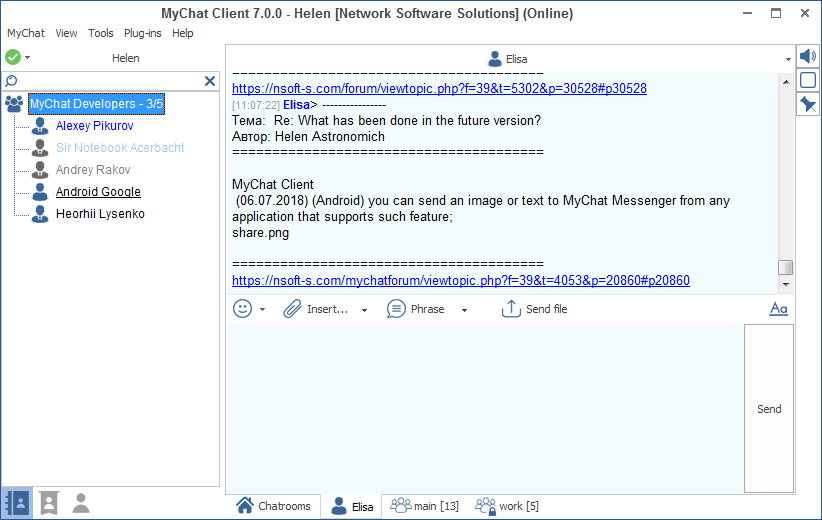Screen dimensions: 822x520
Task: Click the contact list book icon at bottom
Action: pos(17,503)
